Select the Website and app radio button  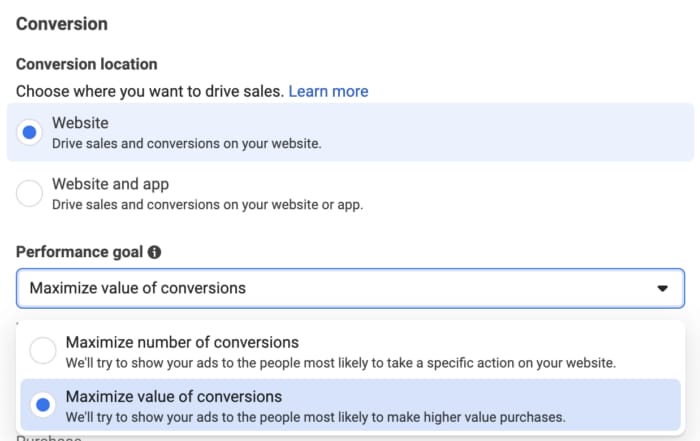[31, 193]
